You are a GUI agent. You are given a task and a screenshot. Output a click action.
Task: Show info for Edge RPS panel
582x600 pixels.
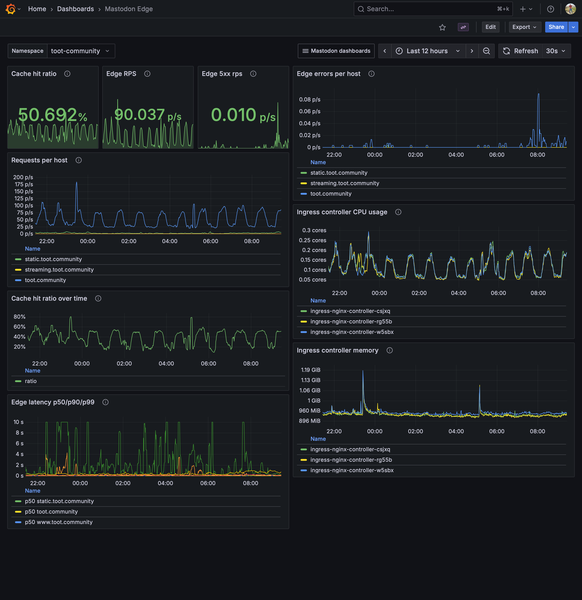coord(147,74)
